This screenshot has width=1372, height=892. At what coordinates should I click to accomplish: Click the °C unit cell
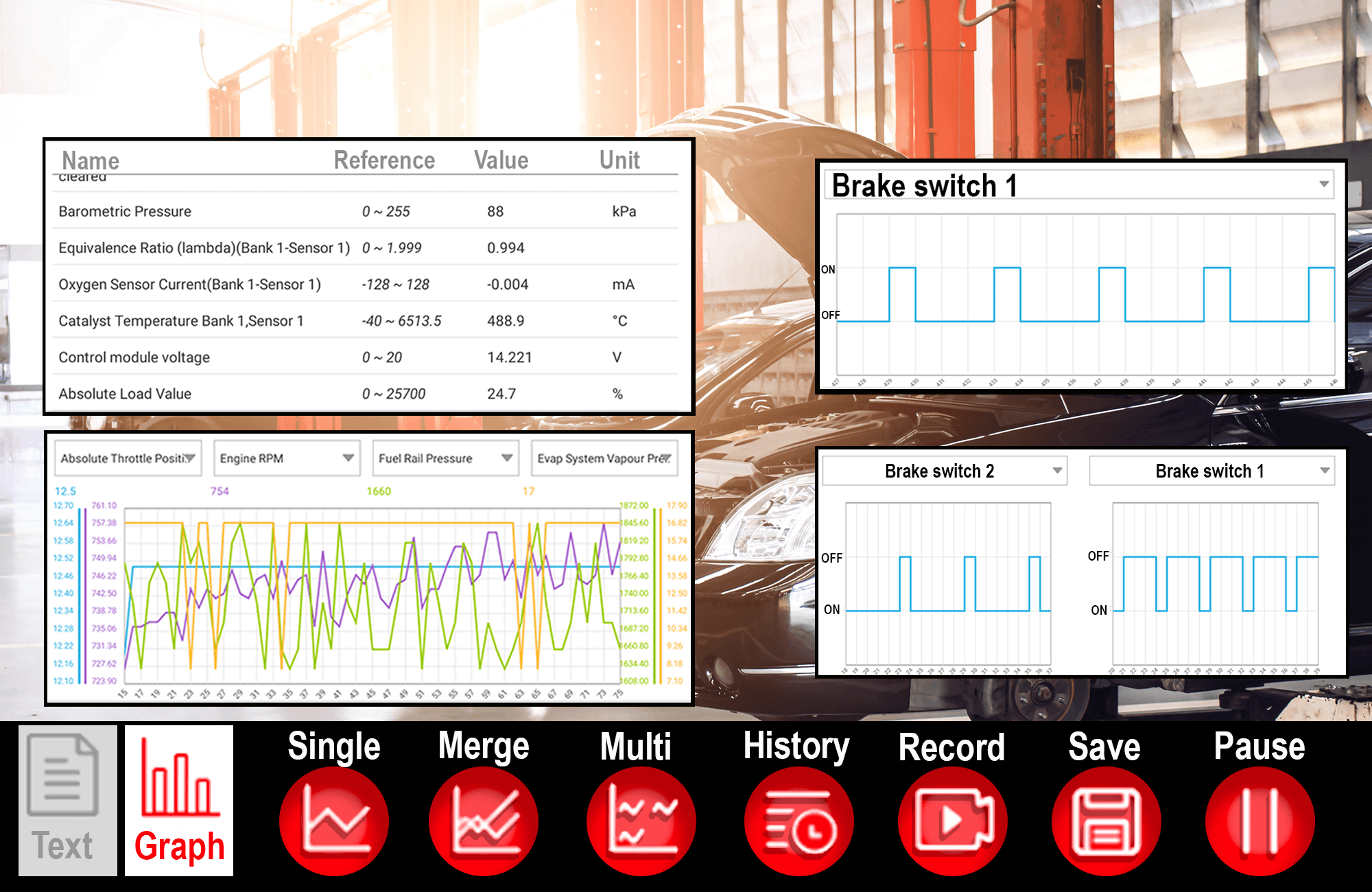click(x=620, y=320)
